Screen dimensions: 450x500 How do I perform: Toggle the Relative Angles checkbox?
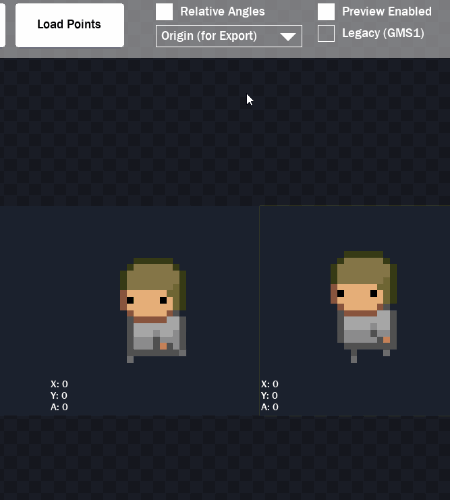coord(164,12)
